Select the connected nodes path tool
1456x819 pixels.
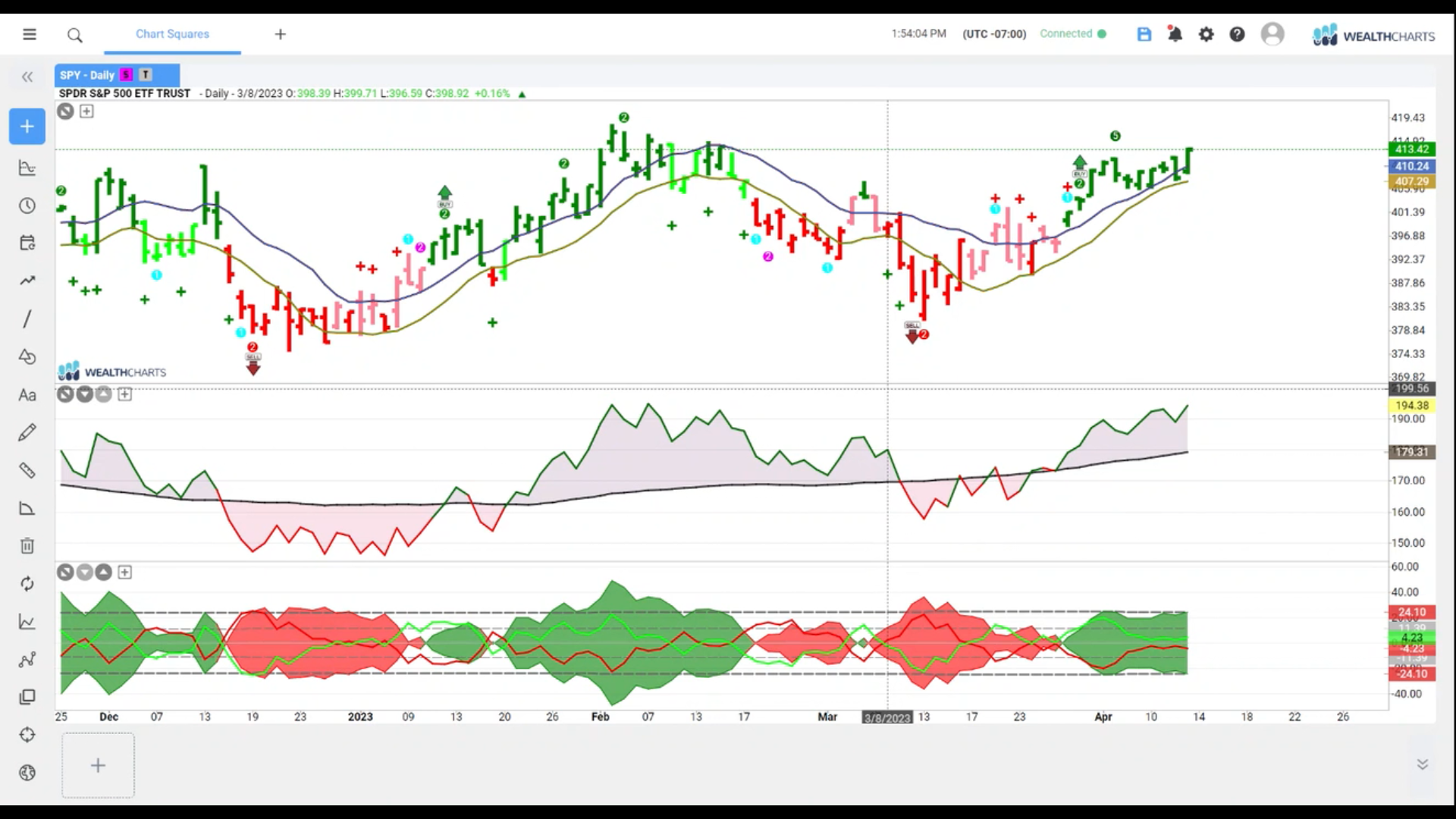[27, 660]
